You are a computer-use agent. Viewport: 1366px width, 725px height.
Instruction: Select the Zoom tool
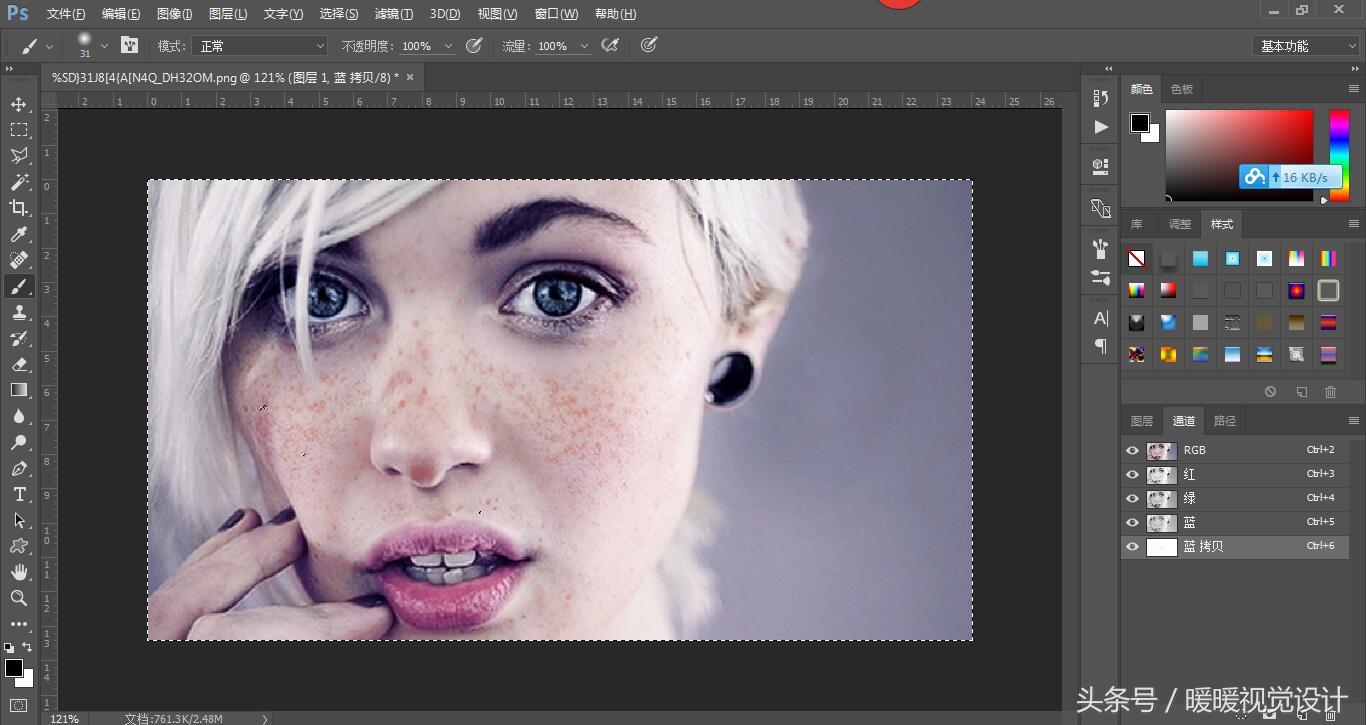pos(19,598)
